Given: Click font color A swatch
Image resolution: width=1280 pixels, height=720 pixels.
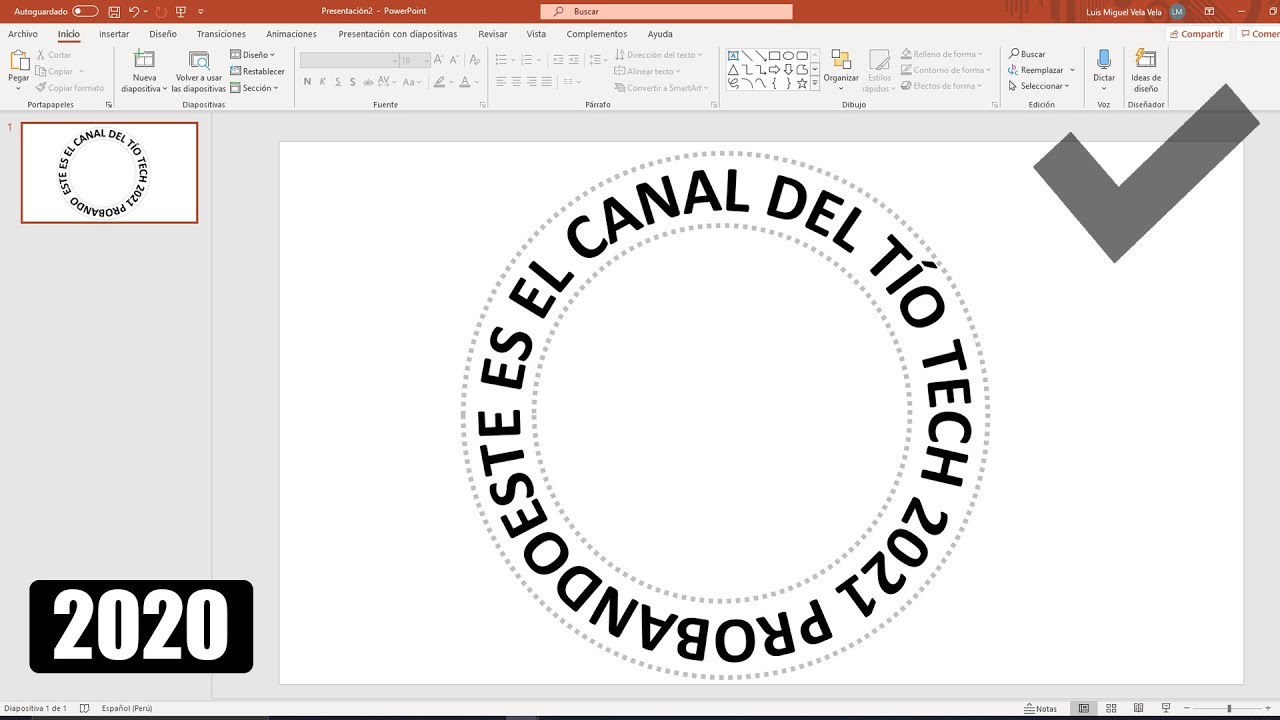Looking at the screenshot, I should point(464,82).
